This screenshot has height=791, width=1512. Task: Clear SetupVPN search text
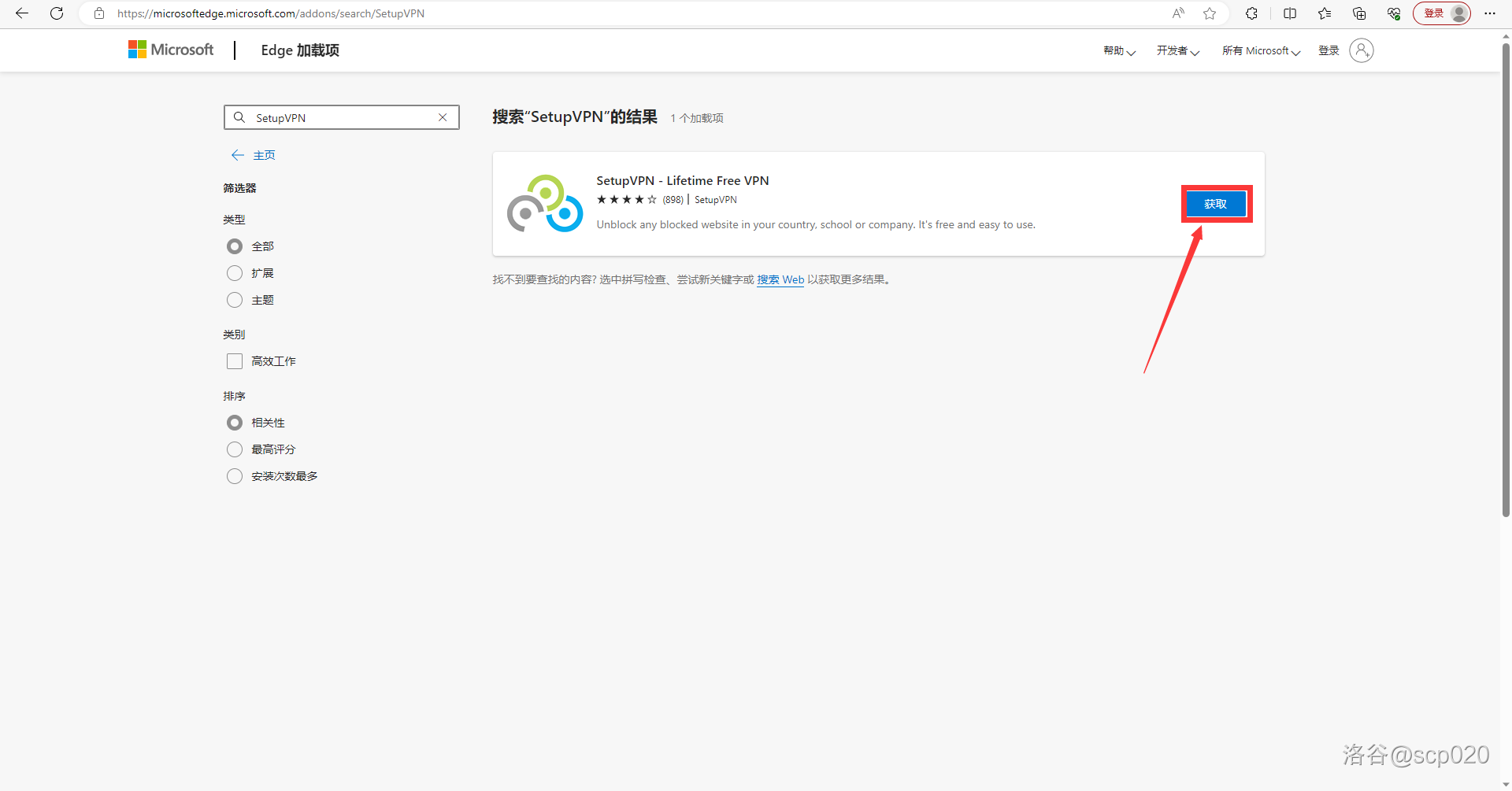pyautogui.click(x=443, y=117)
